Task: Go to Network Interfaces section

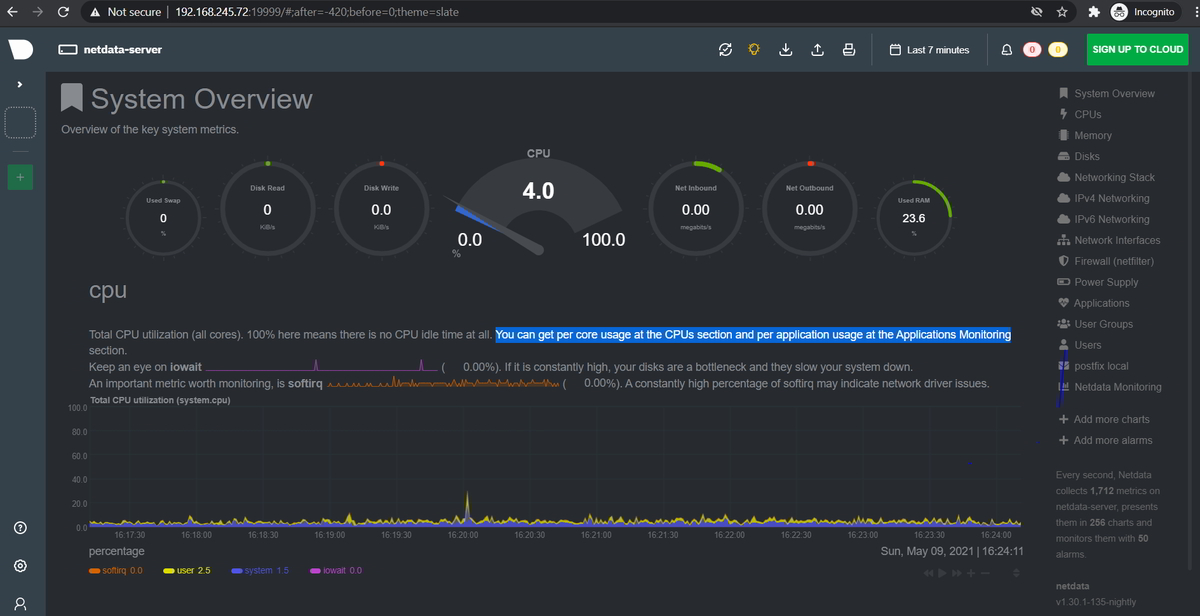Action: pyautogui.click(x=1109, y=240)
